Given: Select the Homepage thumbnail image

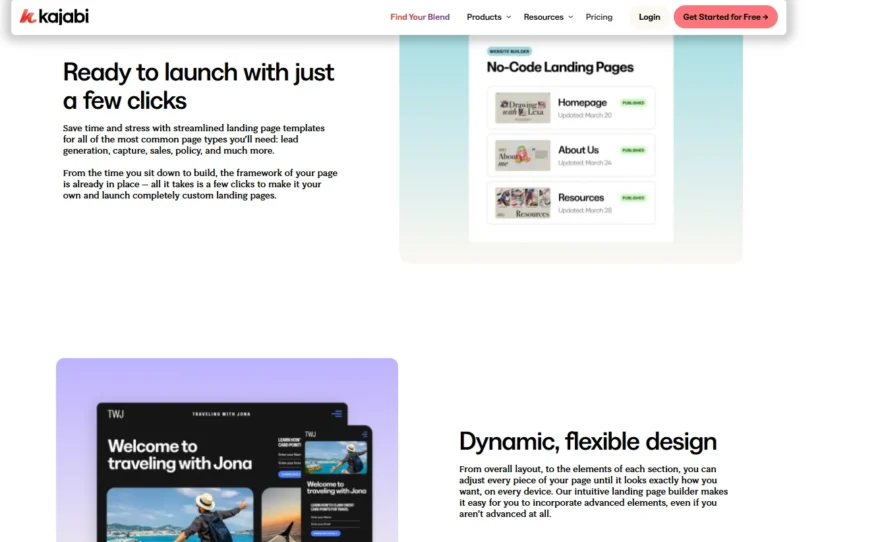Looking at the screenshot, I should (523, 108).
